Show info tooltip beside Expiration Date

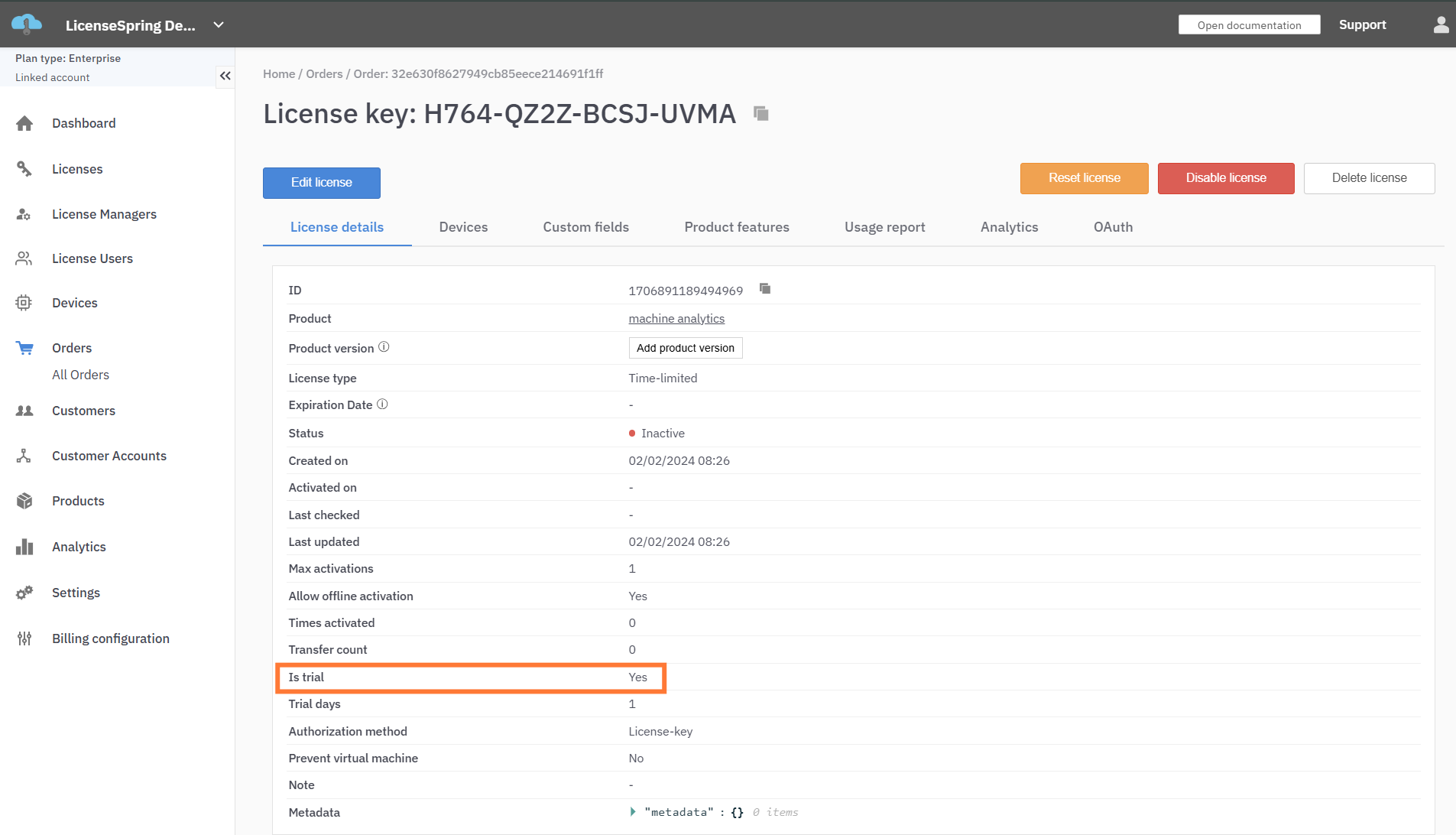tap(382, 405)
